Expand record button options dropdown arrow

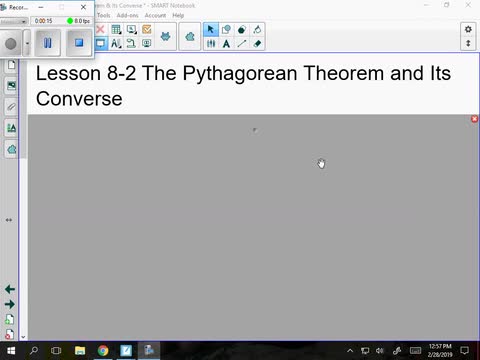click(x=27, y=43)
